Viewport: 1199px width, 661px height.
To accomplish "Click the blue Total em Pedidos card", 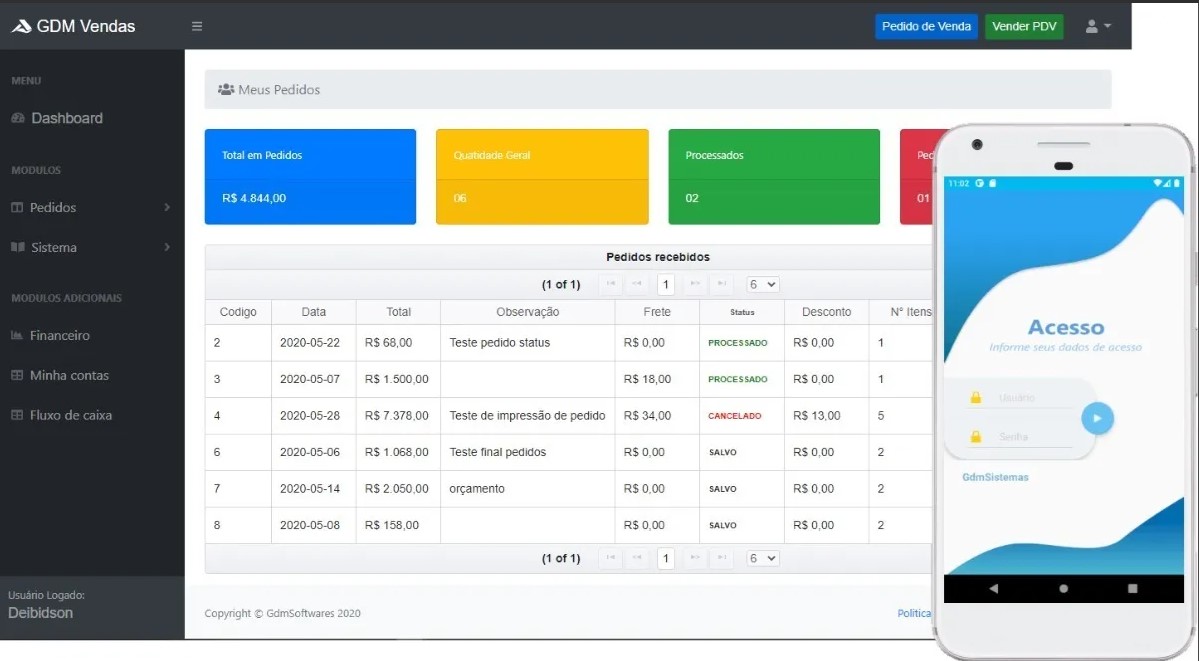I will tap(310, 176).
